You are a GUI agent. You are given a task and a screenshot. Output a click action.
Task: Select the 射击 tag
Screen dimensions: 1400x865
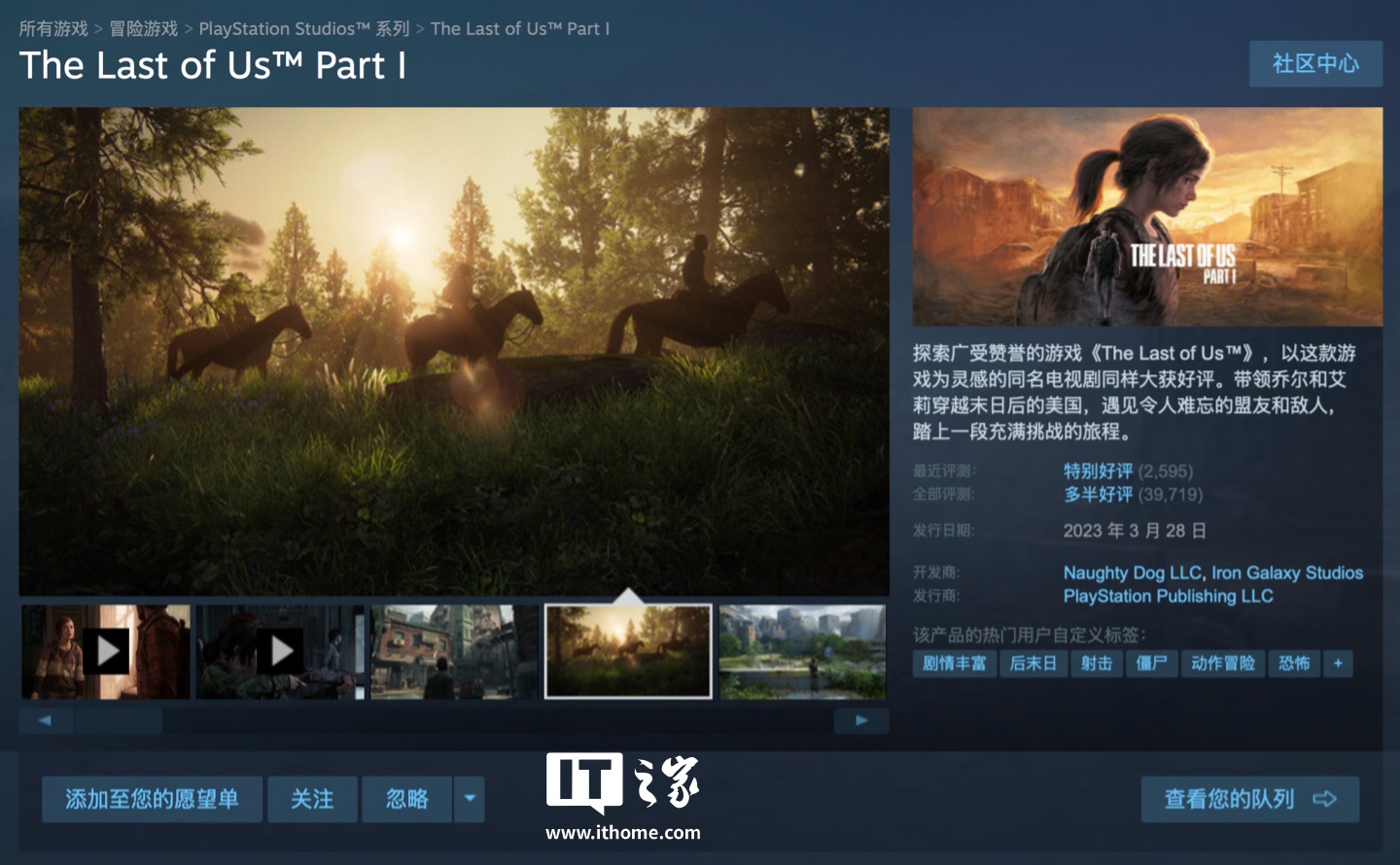[1097, 663]
